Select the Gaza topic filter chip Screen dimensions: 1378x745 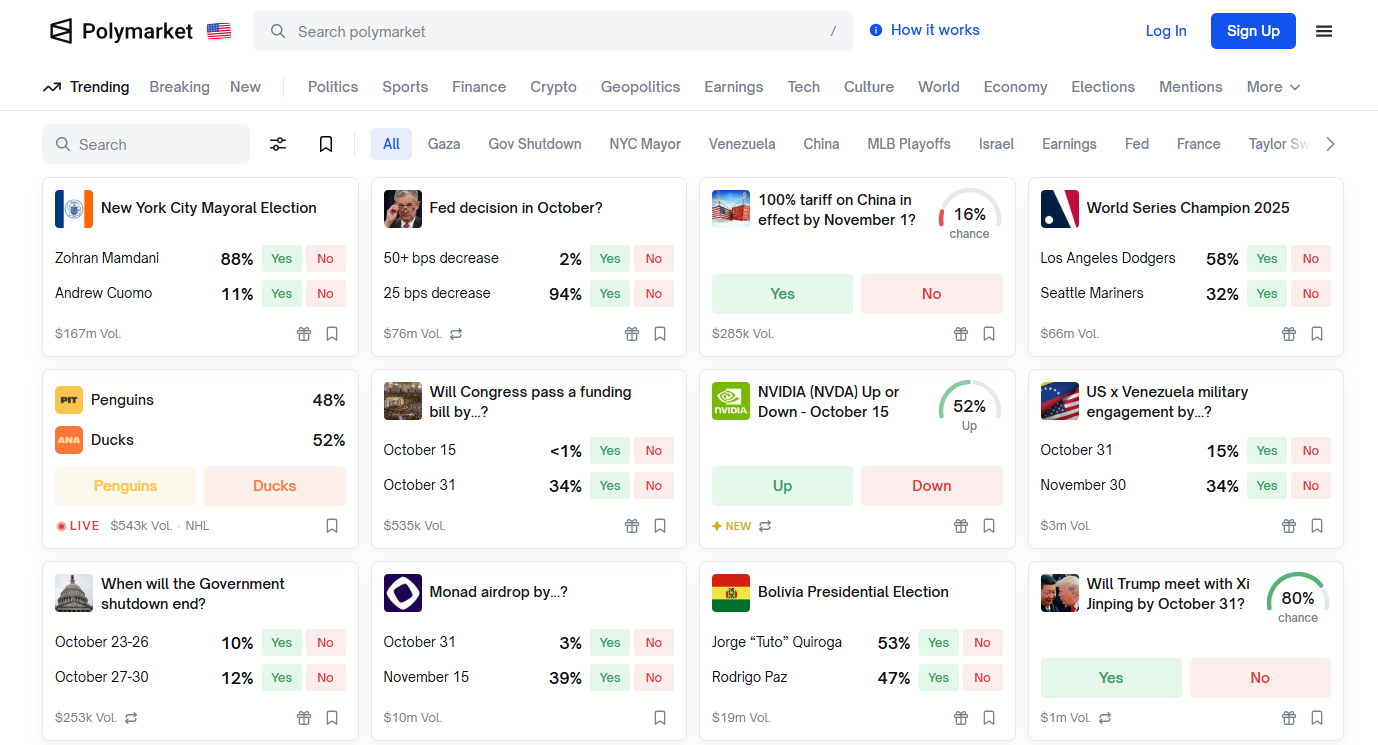coord(444,144)
